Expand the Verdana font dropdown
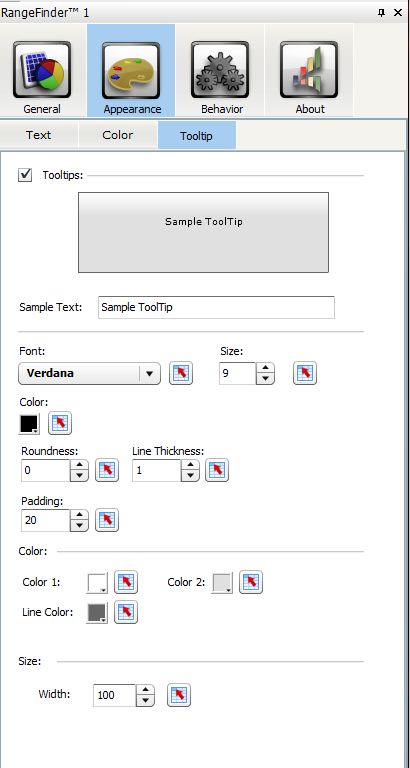 coord(149,374)
